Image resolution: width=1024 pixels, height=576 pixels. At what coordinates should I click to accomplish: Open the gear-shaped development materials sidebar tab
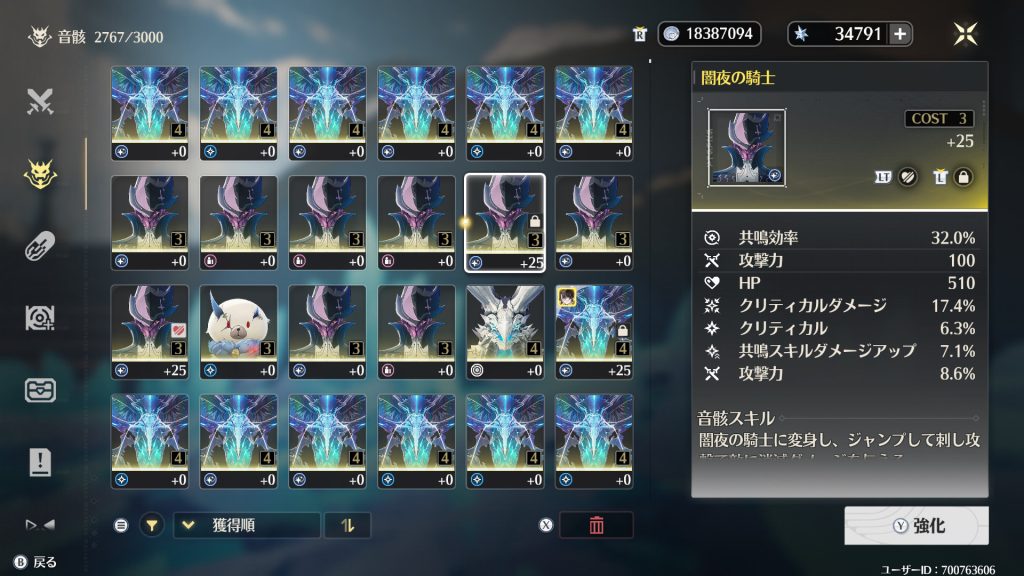(40, 318)
